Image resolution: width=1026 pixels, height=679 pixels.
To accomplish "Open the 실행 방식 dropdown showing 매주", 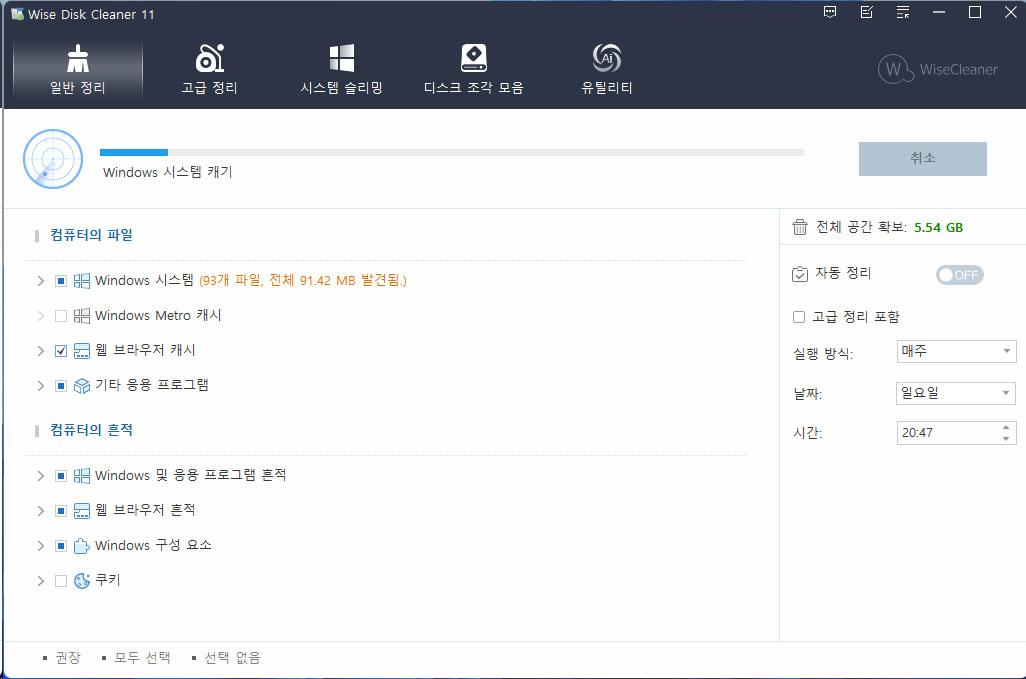I will click(x=956, y=351).
